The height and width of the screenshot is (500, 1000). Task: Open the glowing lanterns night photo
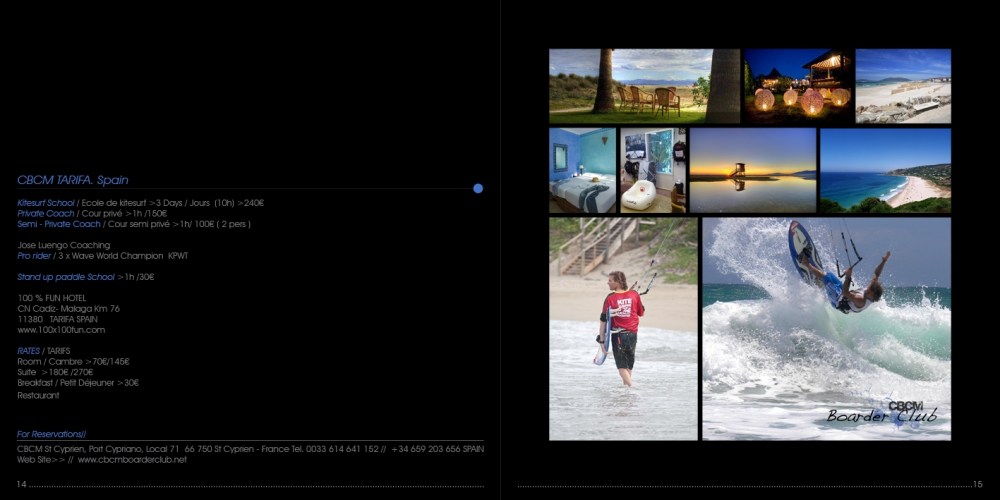pos(798,86)
